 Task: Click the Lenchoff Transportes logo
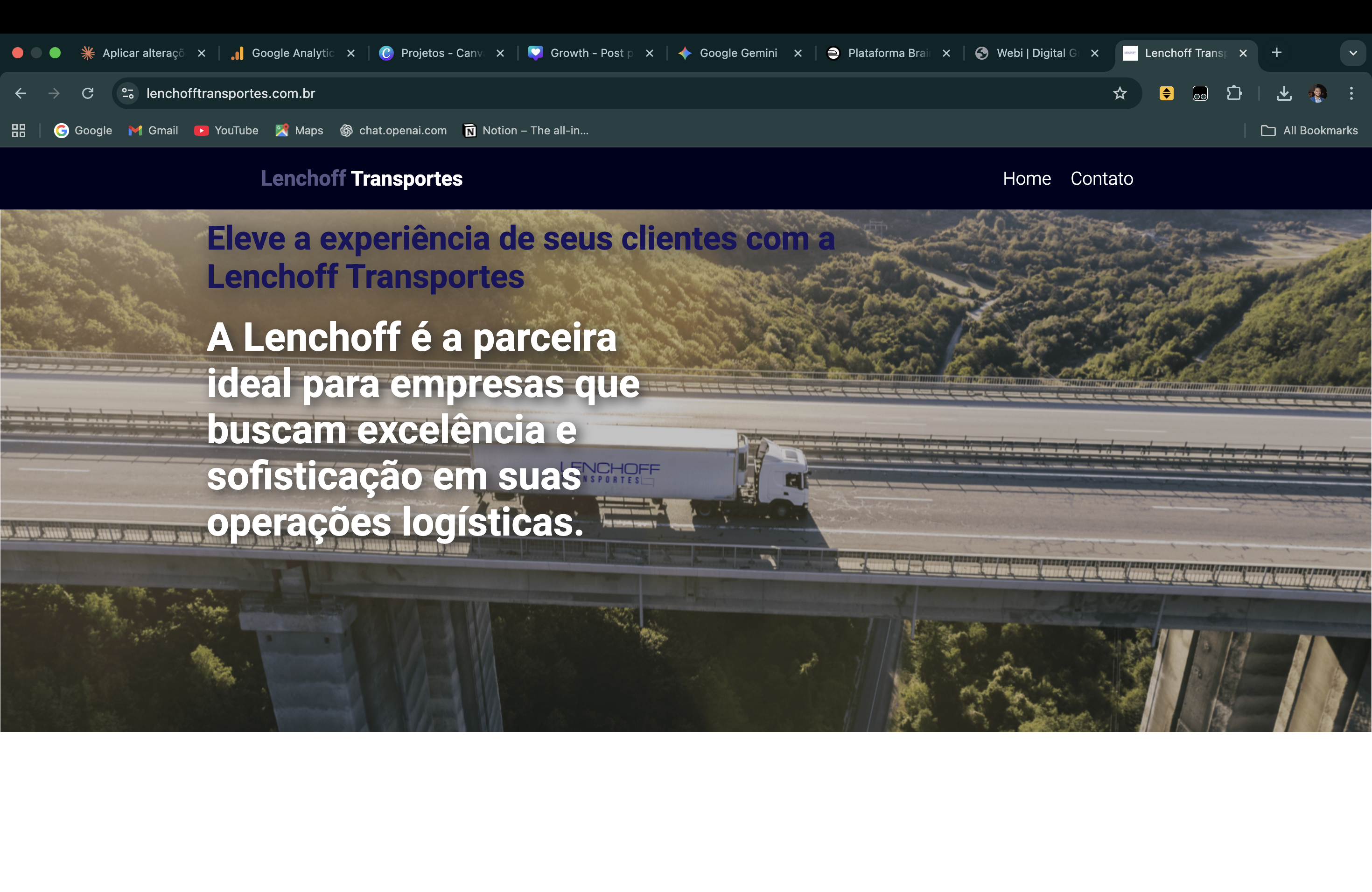point(362,179)
